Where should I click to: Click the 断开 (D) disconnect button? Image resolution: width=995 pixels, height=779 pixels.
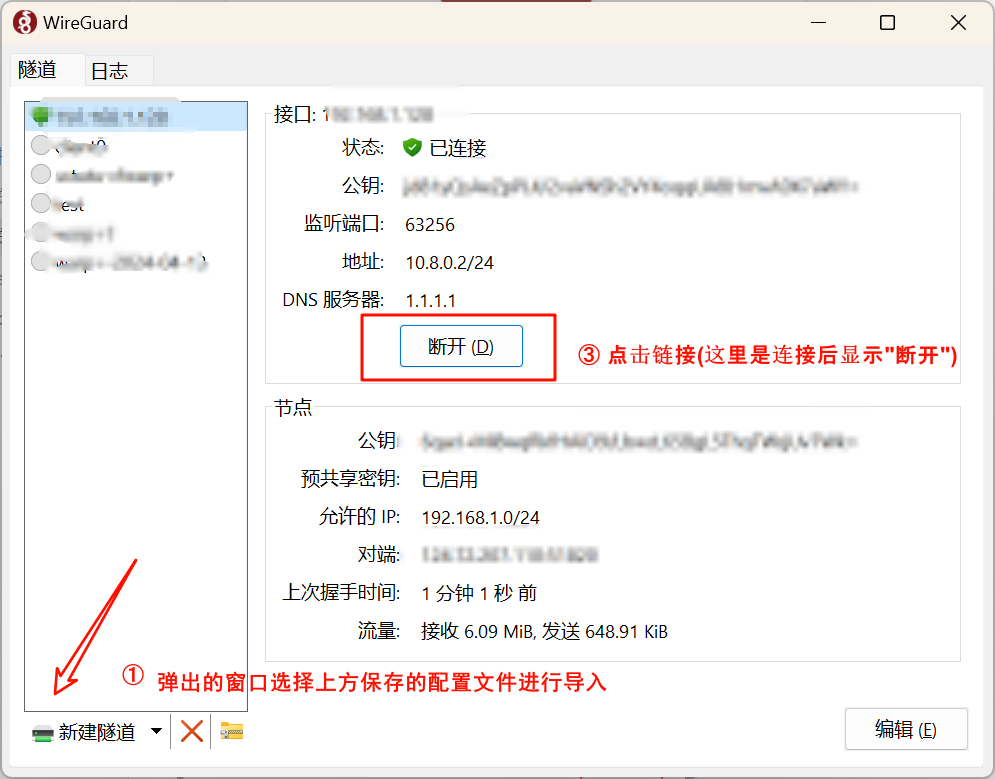(x=461, y=346)
